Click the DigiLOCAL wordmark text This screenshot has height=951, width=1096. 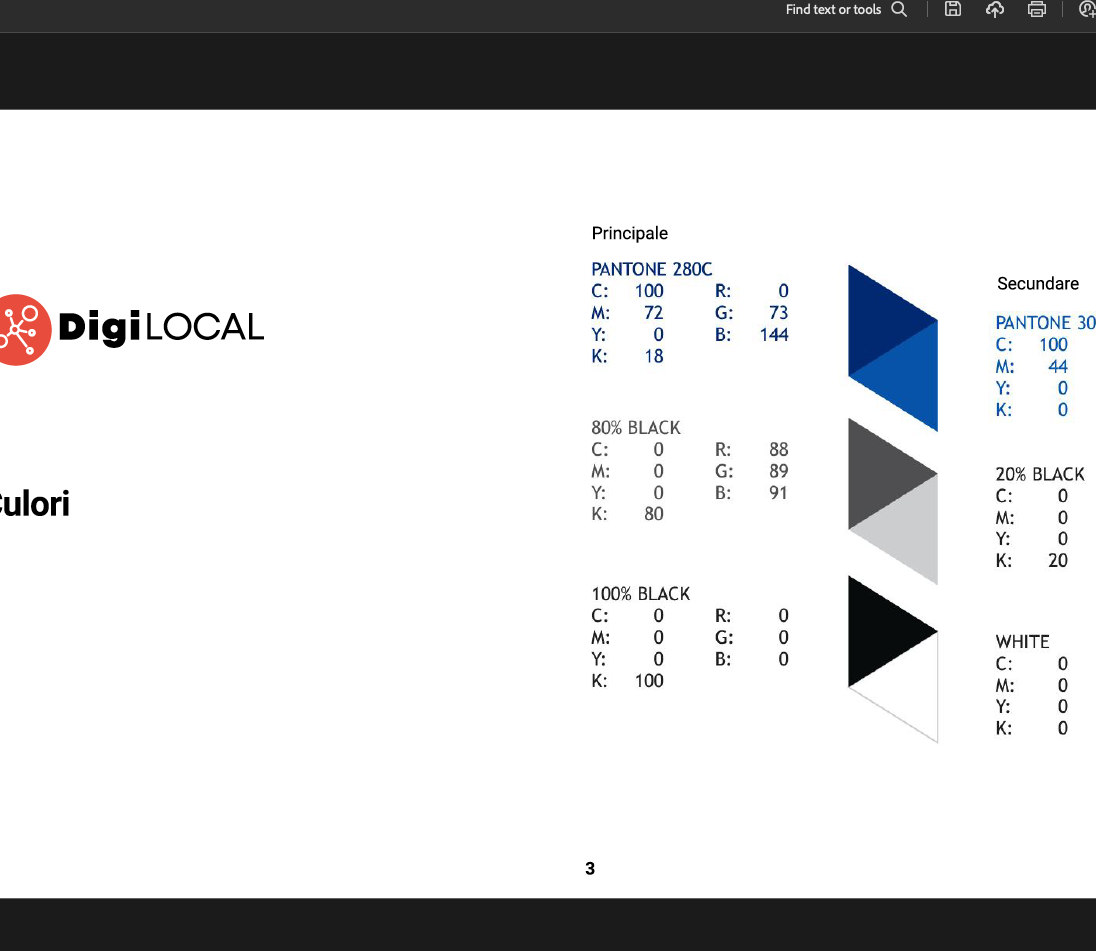(x=161, y=328)
